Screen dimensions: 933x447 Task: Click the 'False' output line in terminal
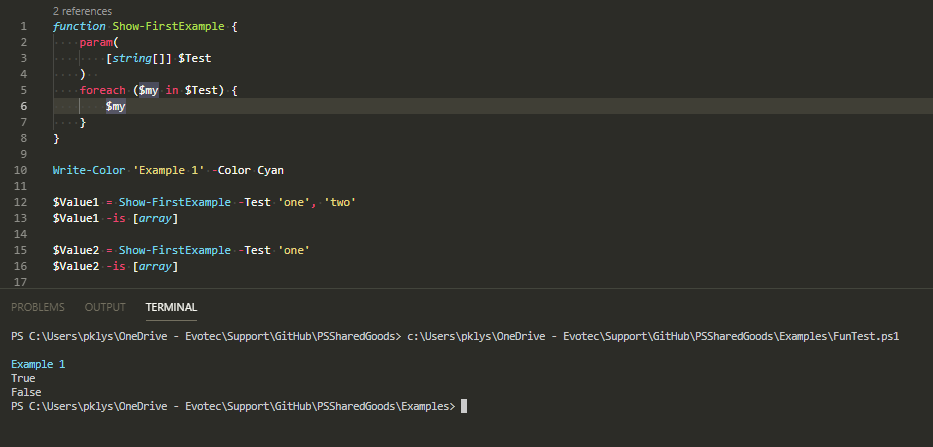(x=26, y=392)
